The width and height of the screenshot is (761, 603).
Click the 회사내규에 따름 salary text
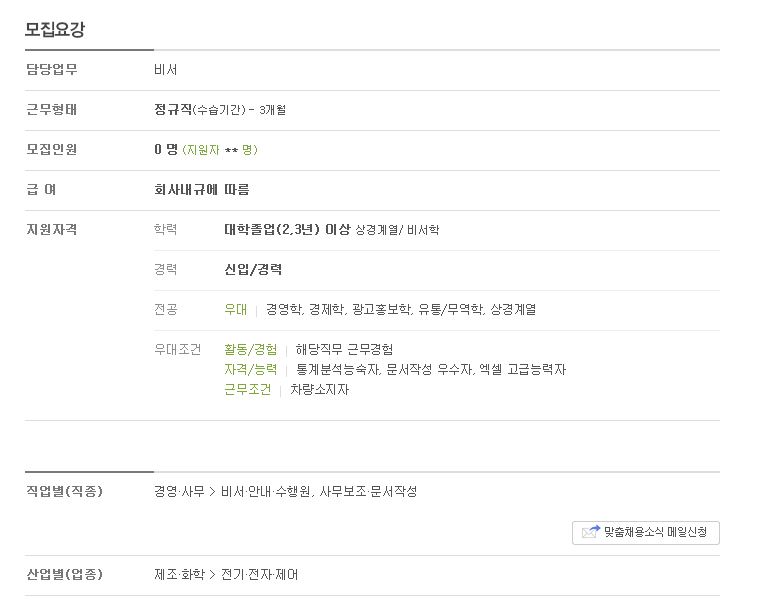[x=201, y=189]
